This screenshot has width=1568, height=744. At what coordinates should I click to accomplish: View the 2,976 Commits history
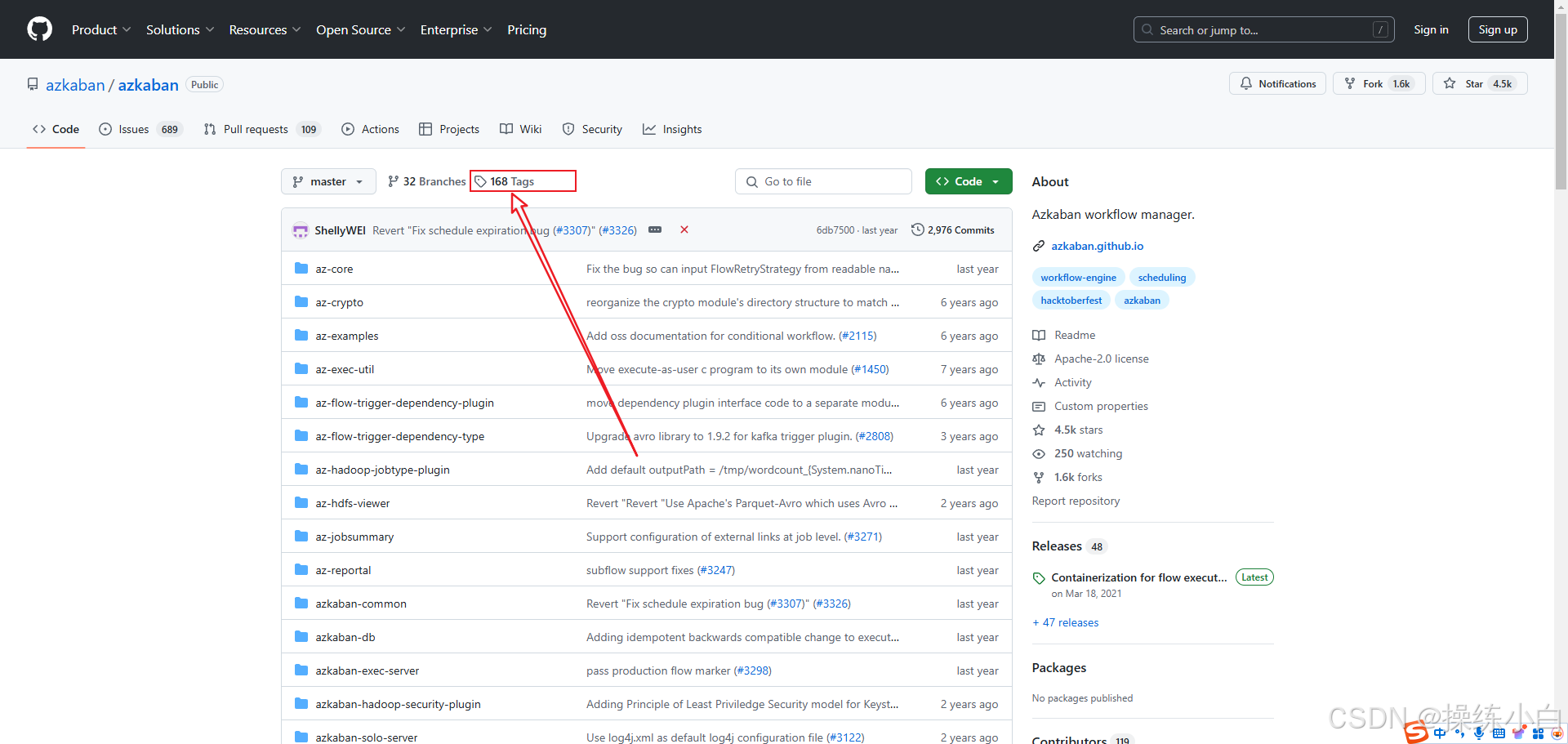click(953, 230)
